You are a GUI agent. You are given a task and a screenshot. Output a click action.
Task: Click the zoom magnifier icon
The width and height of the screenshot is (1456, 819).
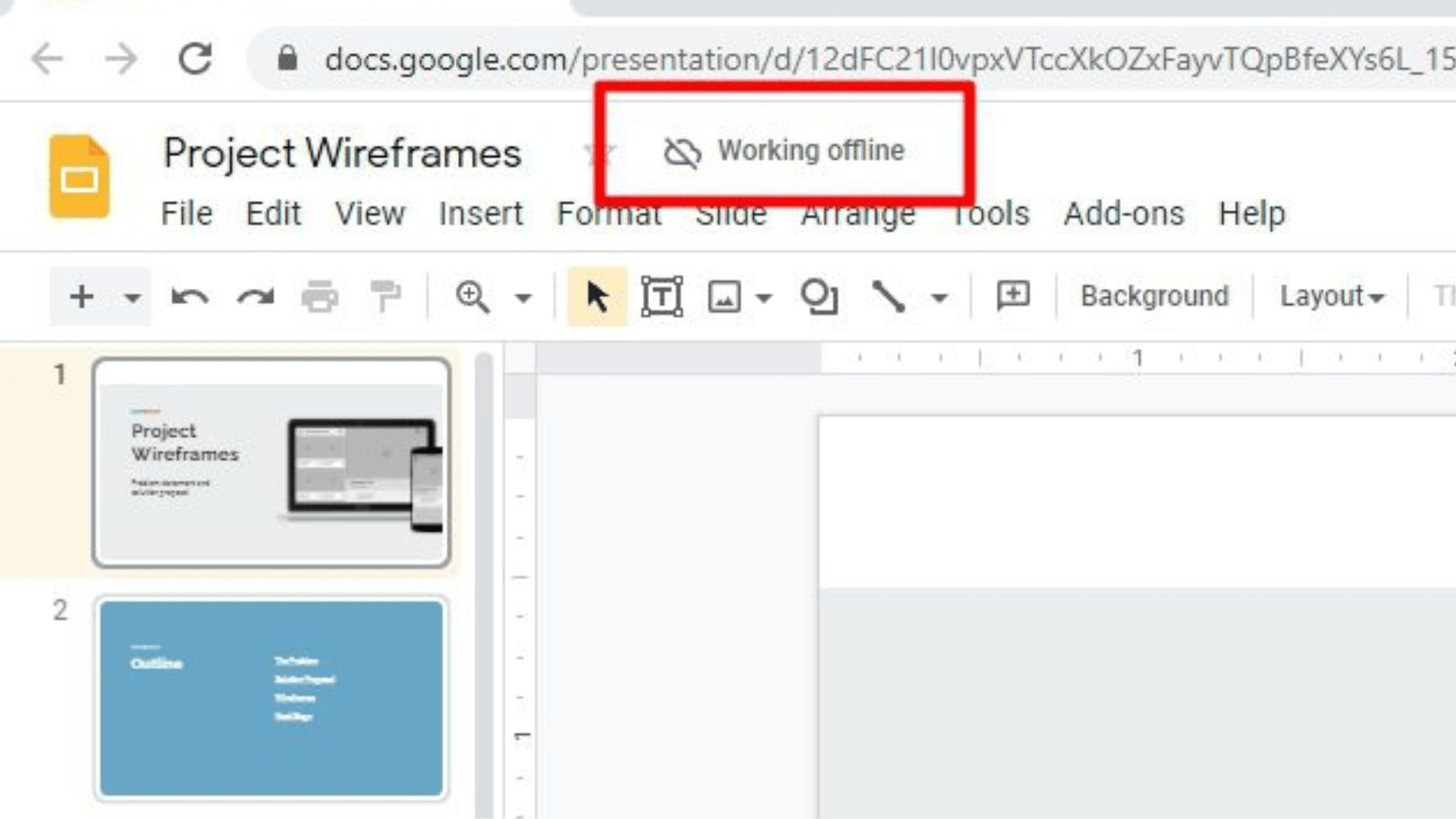(472, 297)
